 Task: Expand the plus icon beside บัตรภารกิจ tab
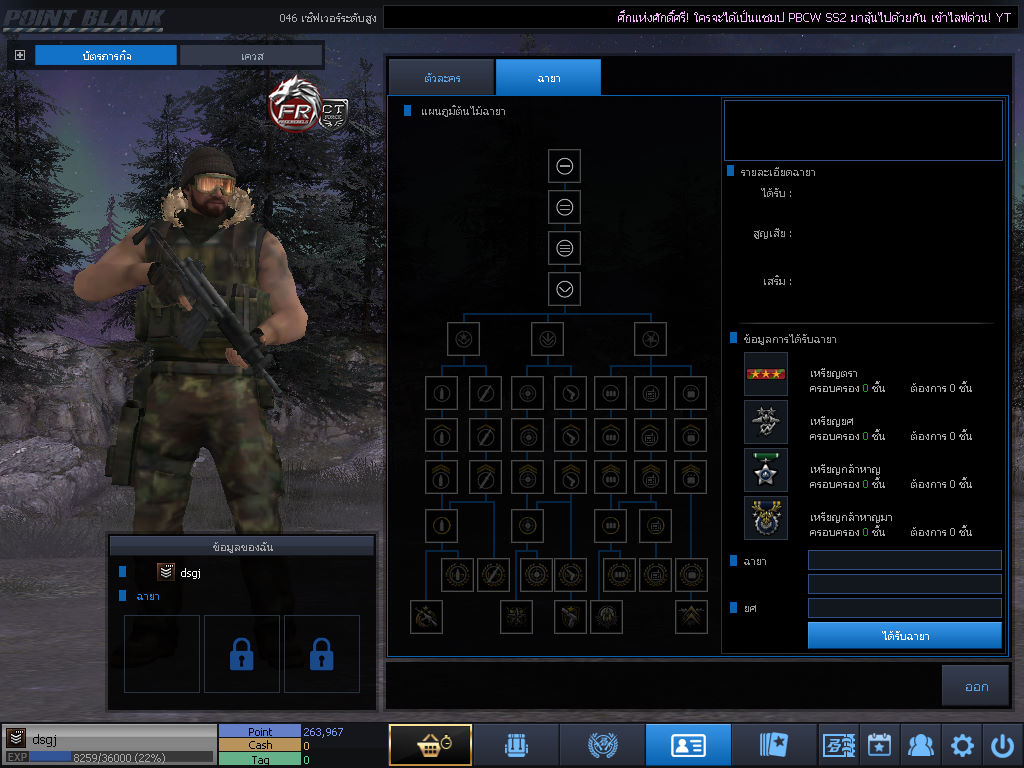(20, 56)
